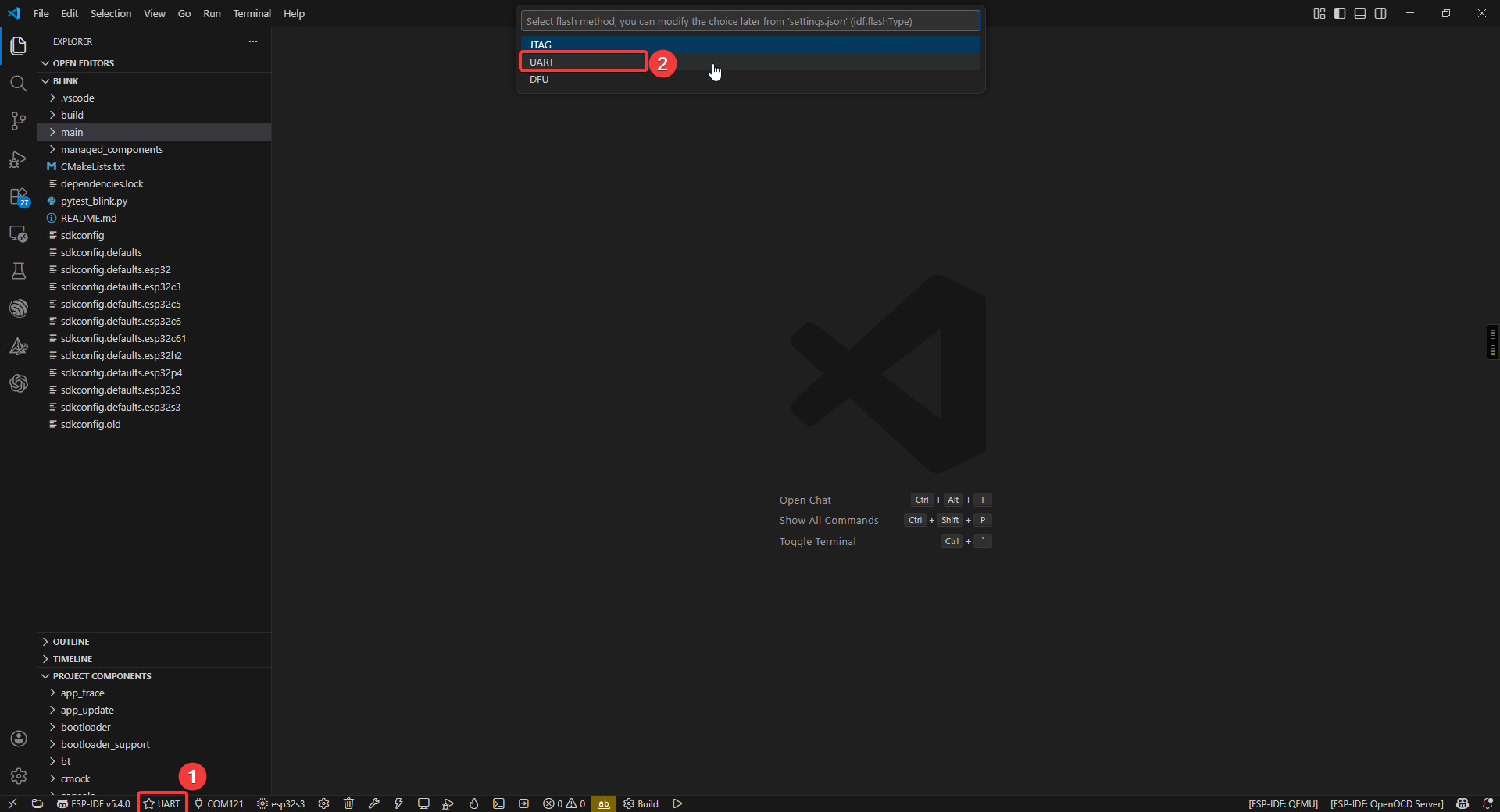Screen dimensions: 1500x812
Task: Open the ESP-IDF Terminal icon
Action: pos(498,803)
